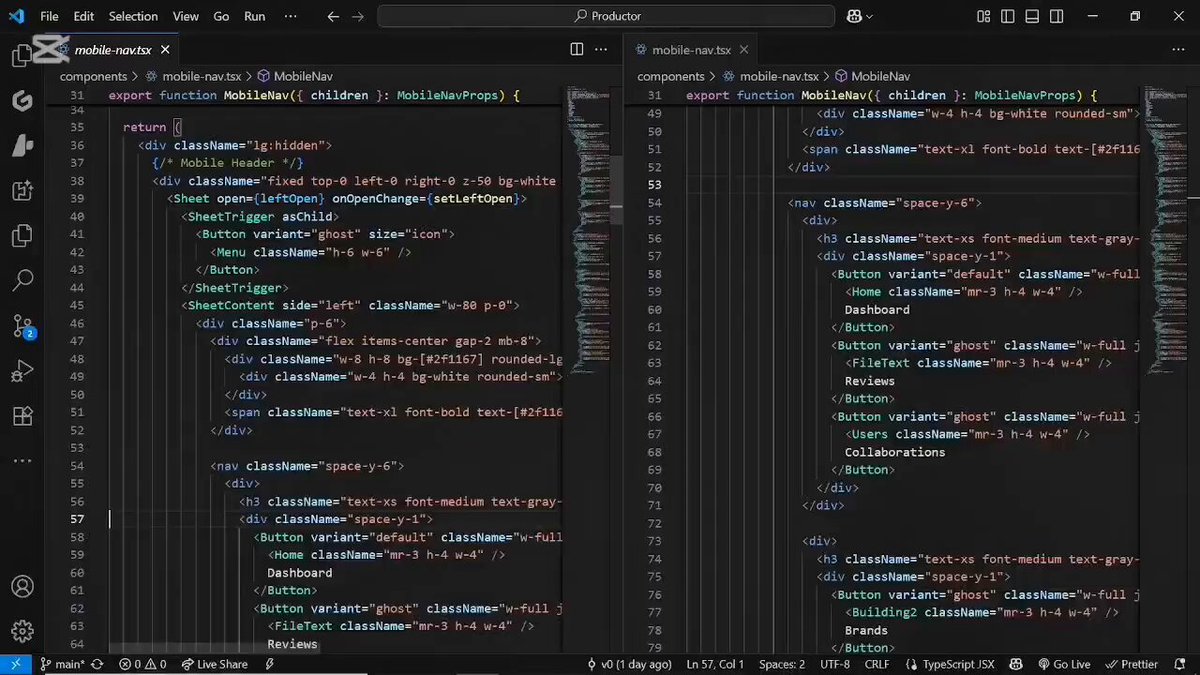Open Source Control view with badge 2
Image resolution: width=1200 pixels, height=675 pixels.
point(22,326)
